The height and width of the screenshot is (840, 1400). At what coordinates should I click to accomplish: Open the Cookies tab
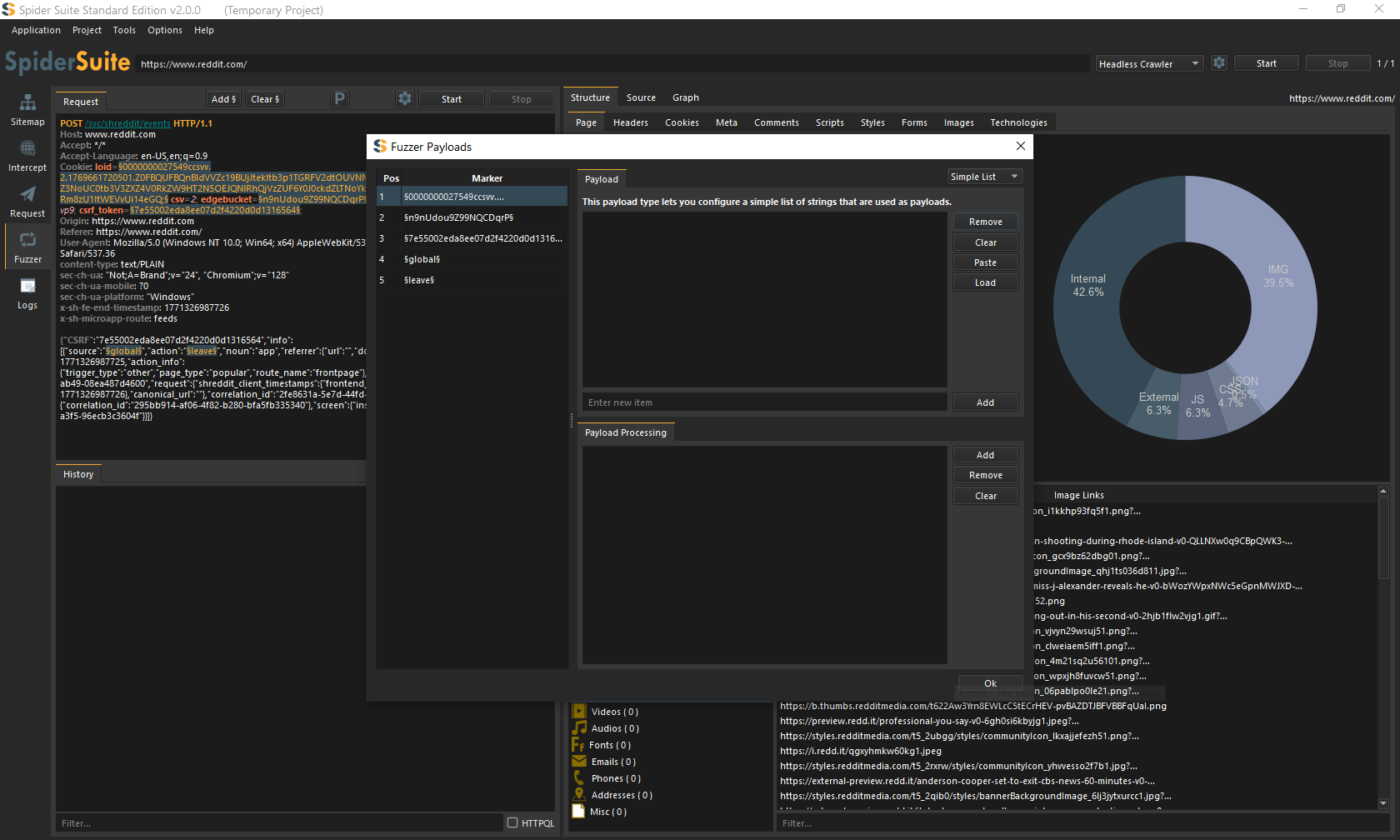coord(682,122)
